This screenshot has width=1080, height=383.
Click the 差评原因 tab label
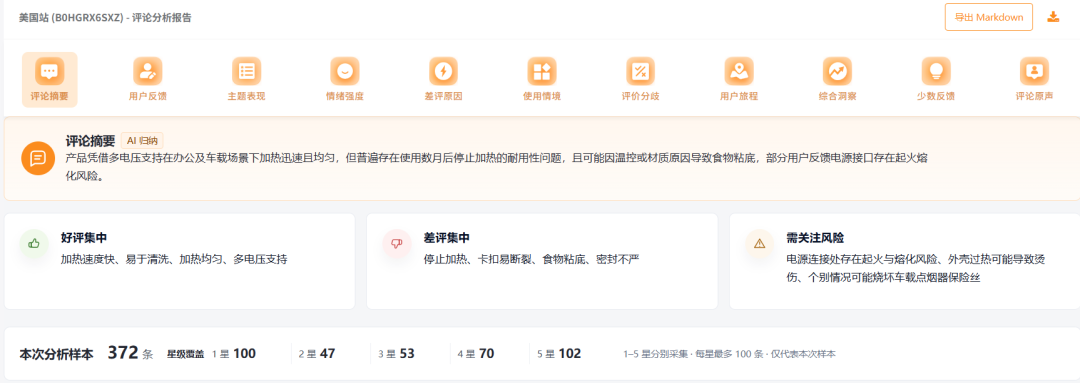pos(444,96)
